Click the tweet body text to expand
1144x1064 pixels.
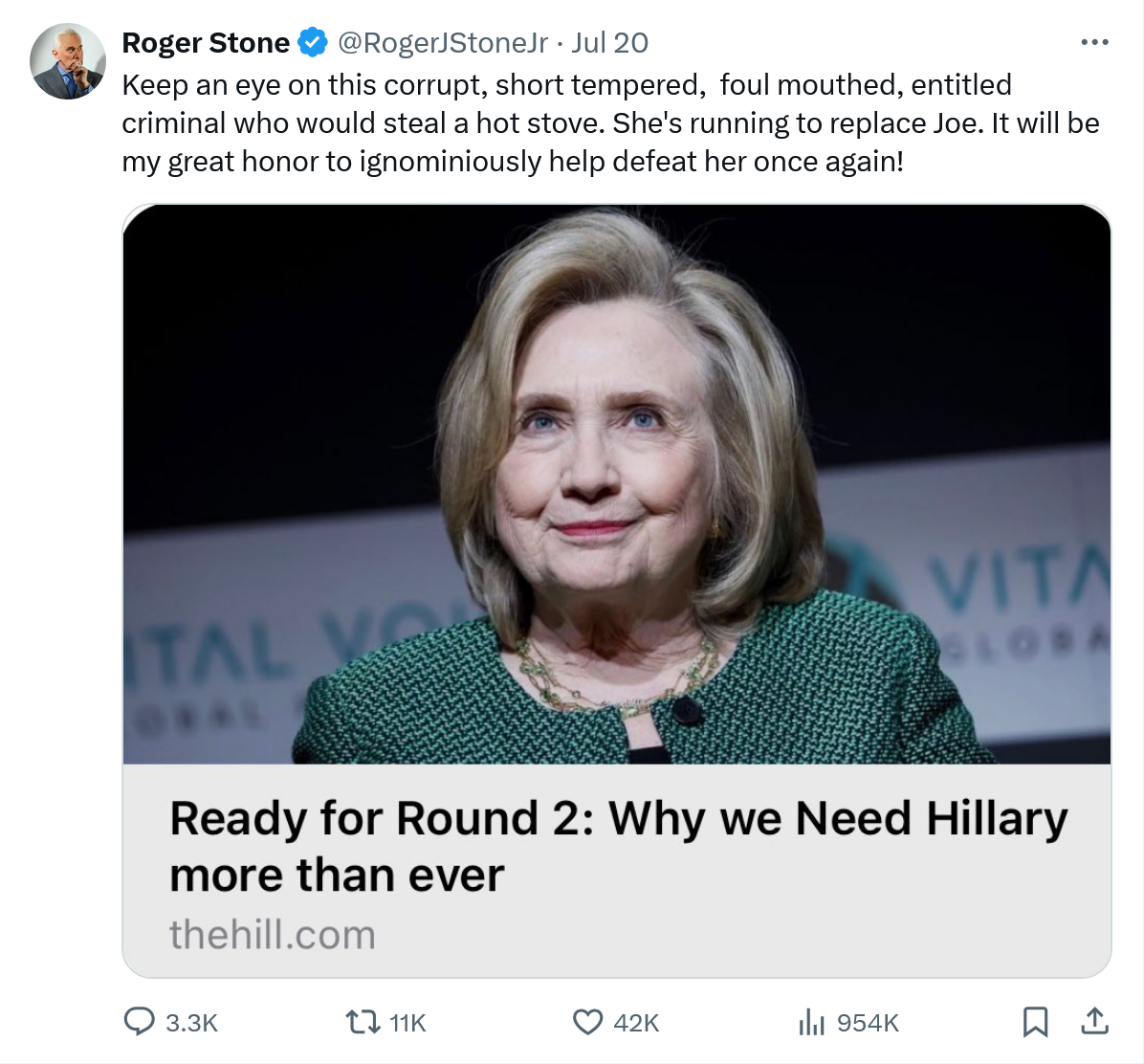pos(610,123)
